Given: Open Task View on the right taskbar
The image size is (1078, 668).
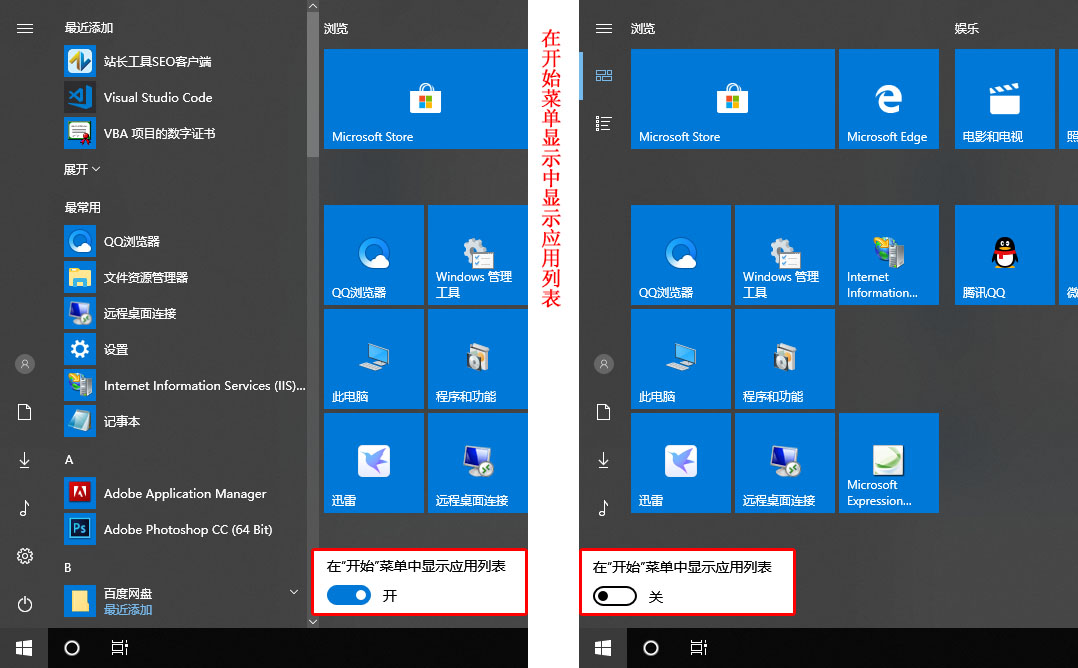Looking at the screenshot, I should pyautogui.click(x=698, y=648).
